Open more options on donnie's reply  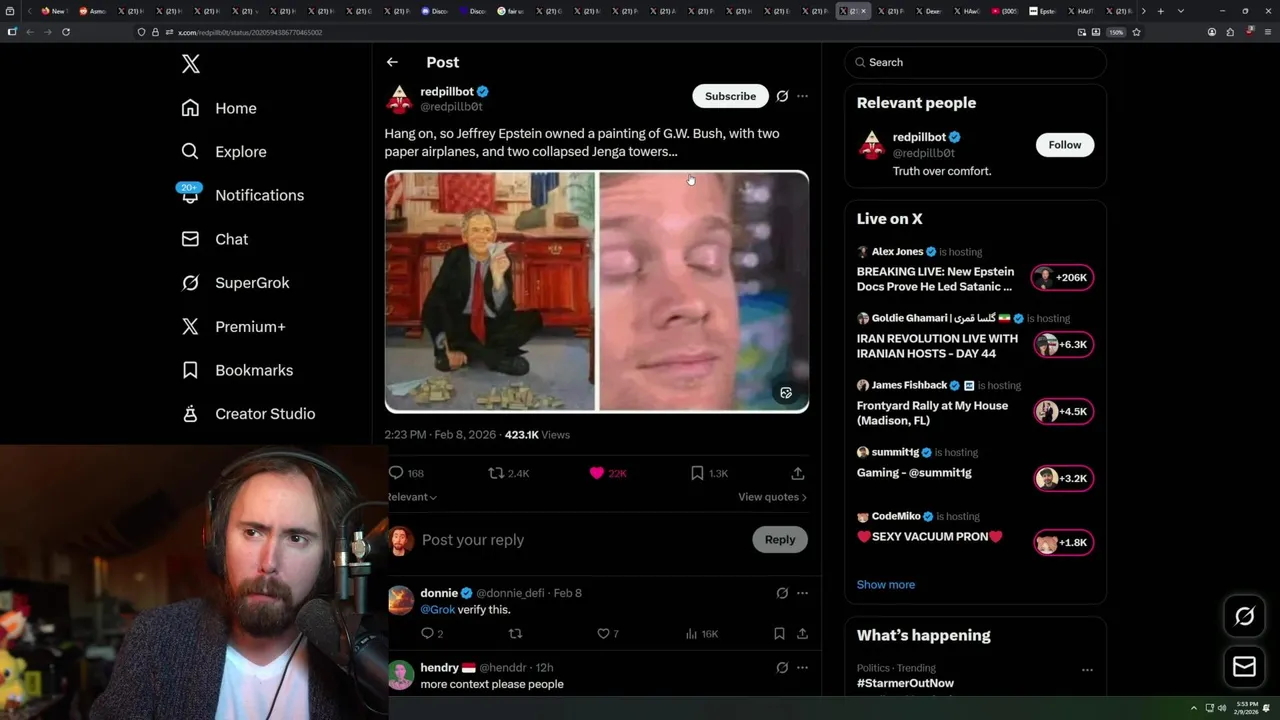click(802, 593)
